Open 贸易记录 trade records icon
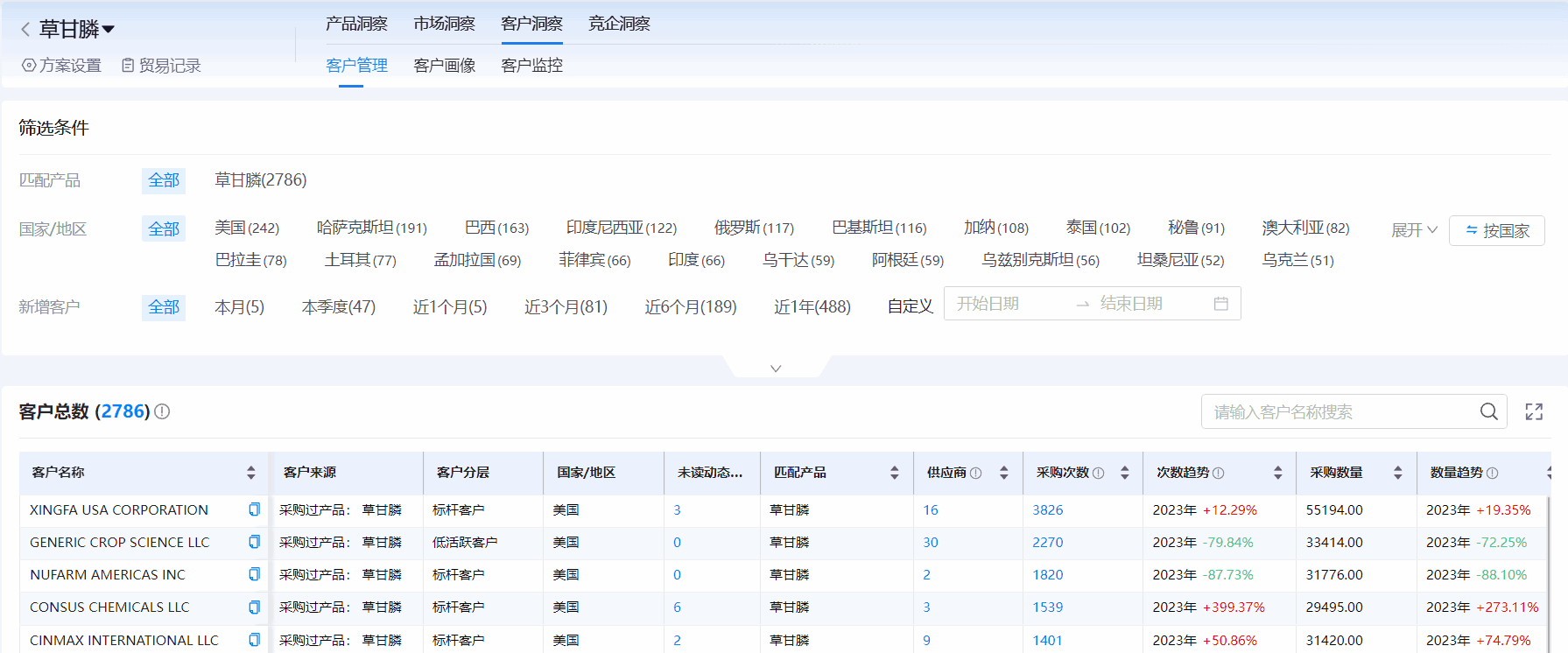The width and height of the screenshot is (1568, 653). point(128,66)
